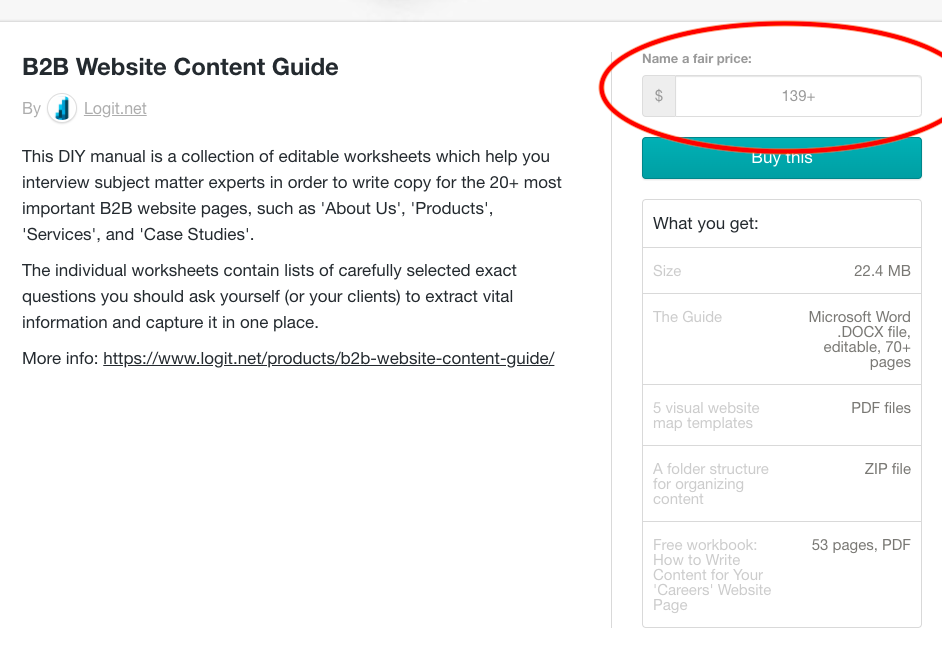This screenshot has width=942, height=650.
Task: Click the '53 pages, PDF' value
Action: coord(861,545)
